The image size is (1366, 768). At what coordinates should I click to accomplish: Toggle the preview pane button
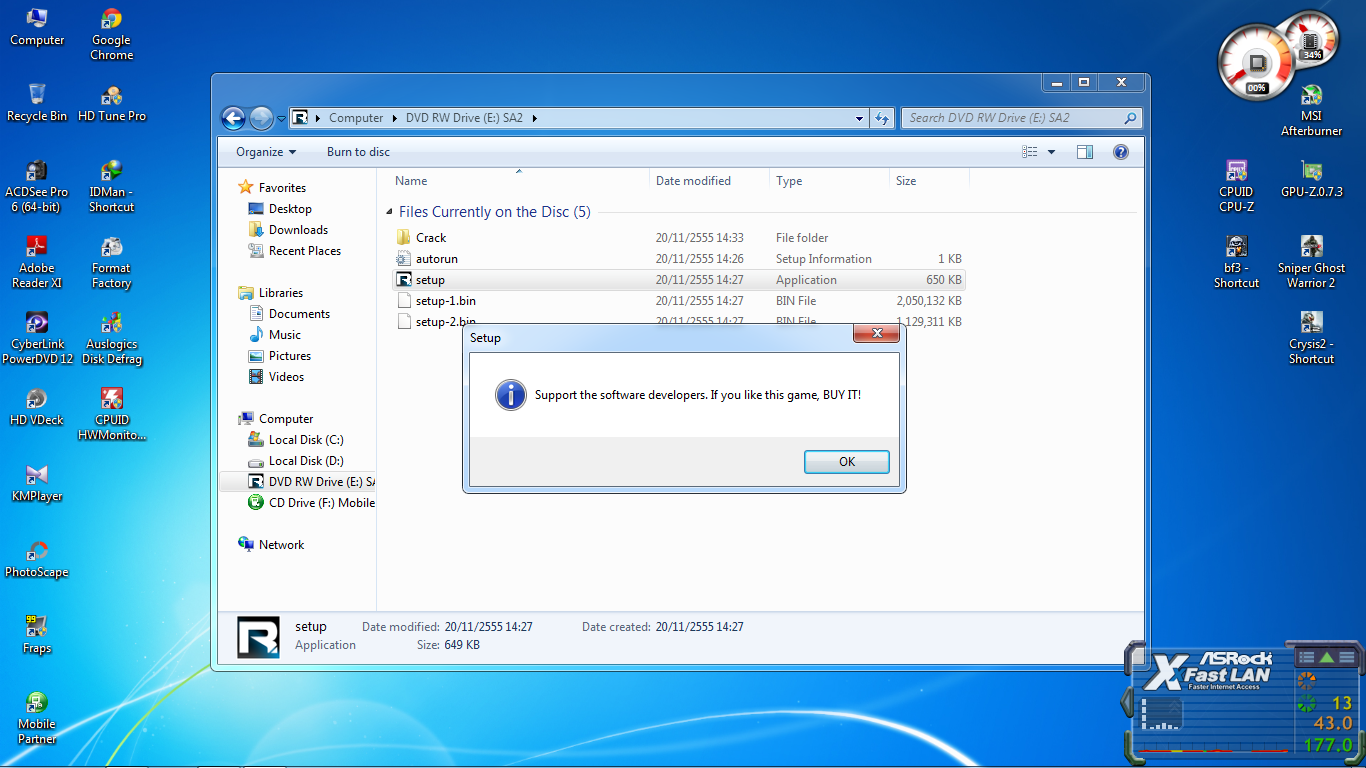tap(1085, 152)
